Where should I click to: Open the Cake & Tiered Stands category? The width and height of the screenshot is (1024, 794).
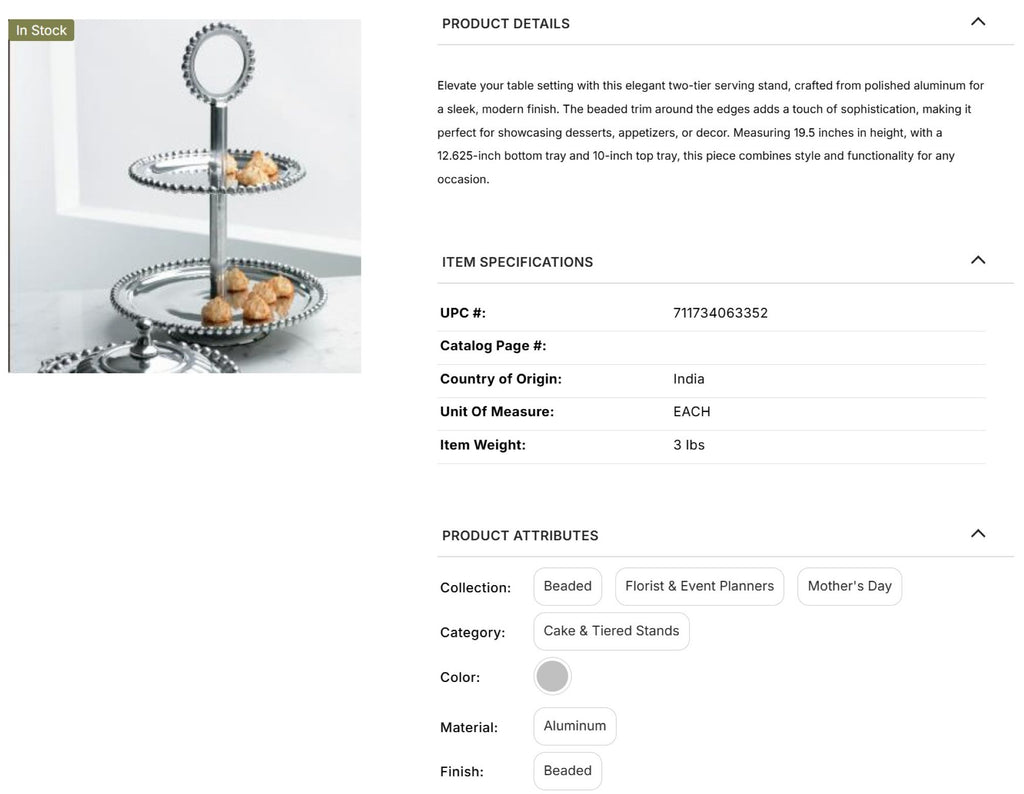tap(611, 631)
